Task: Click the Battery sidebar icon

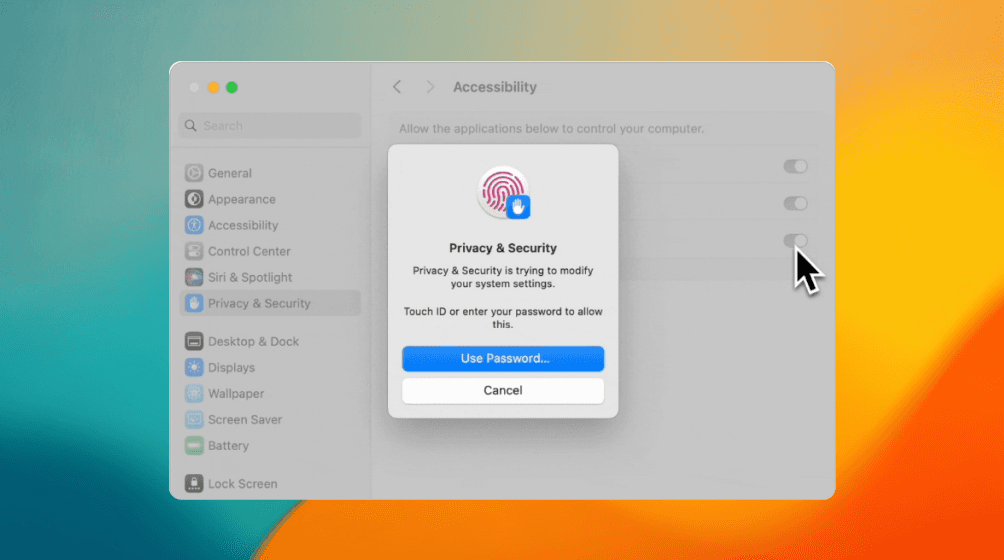Action: pyautogui.click(x=194, y=445)
